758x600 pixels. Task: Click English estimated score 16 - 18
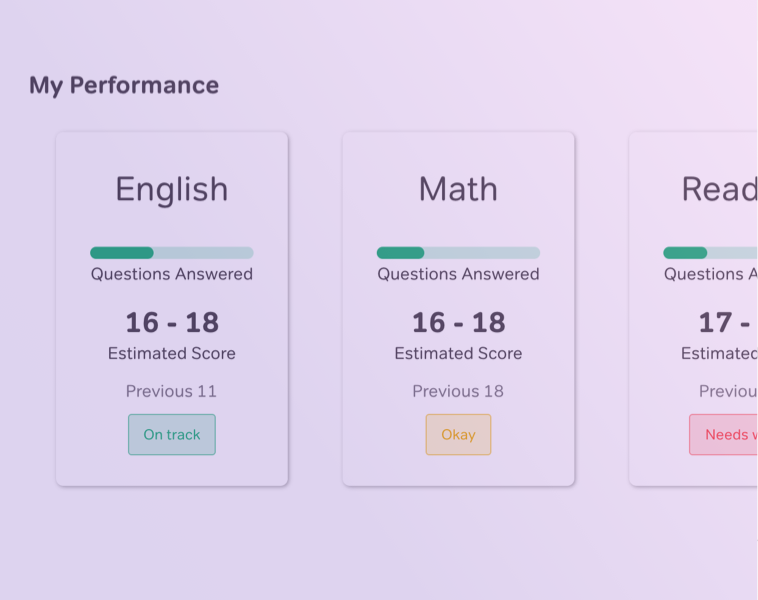(x=172, y=322)
